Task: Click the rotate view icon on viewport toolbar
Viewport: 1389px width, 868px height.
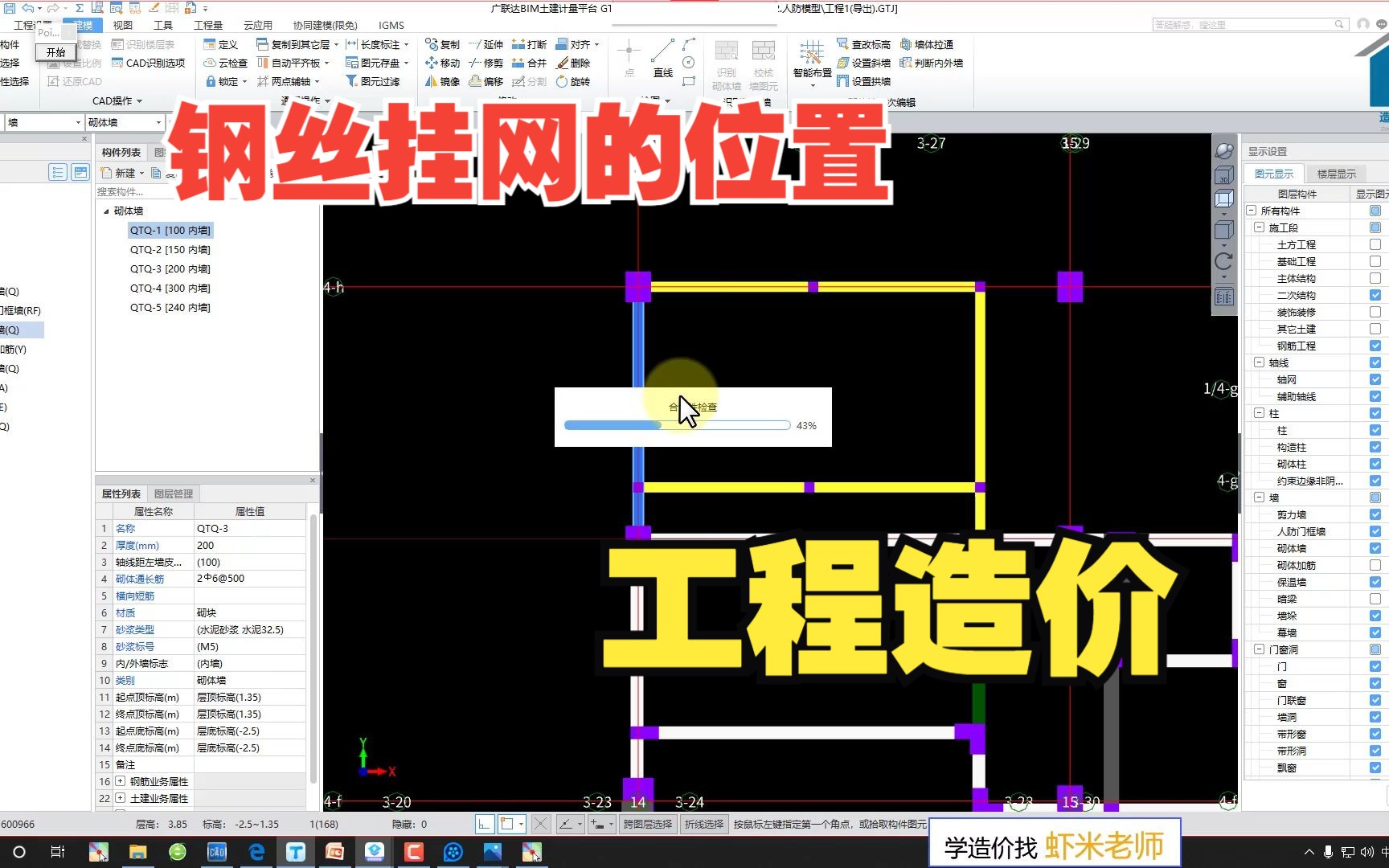Action: (x=1223, y=261)
